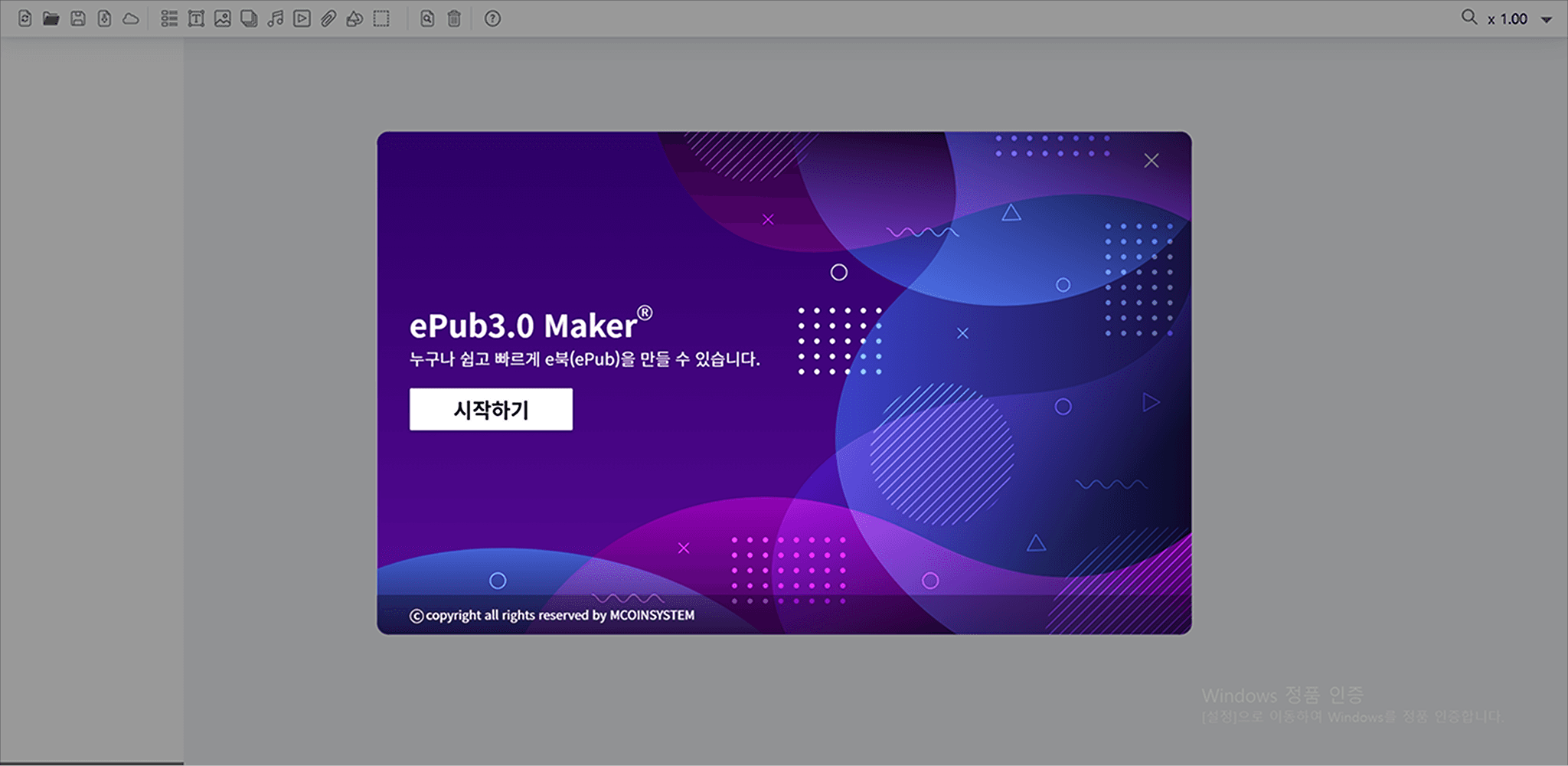Click the x 1.00 zoom value
This screenshot has width=1568, height=766.
point(1508,19)
